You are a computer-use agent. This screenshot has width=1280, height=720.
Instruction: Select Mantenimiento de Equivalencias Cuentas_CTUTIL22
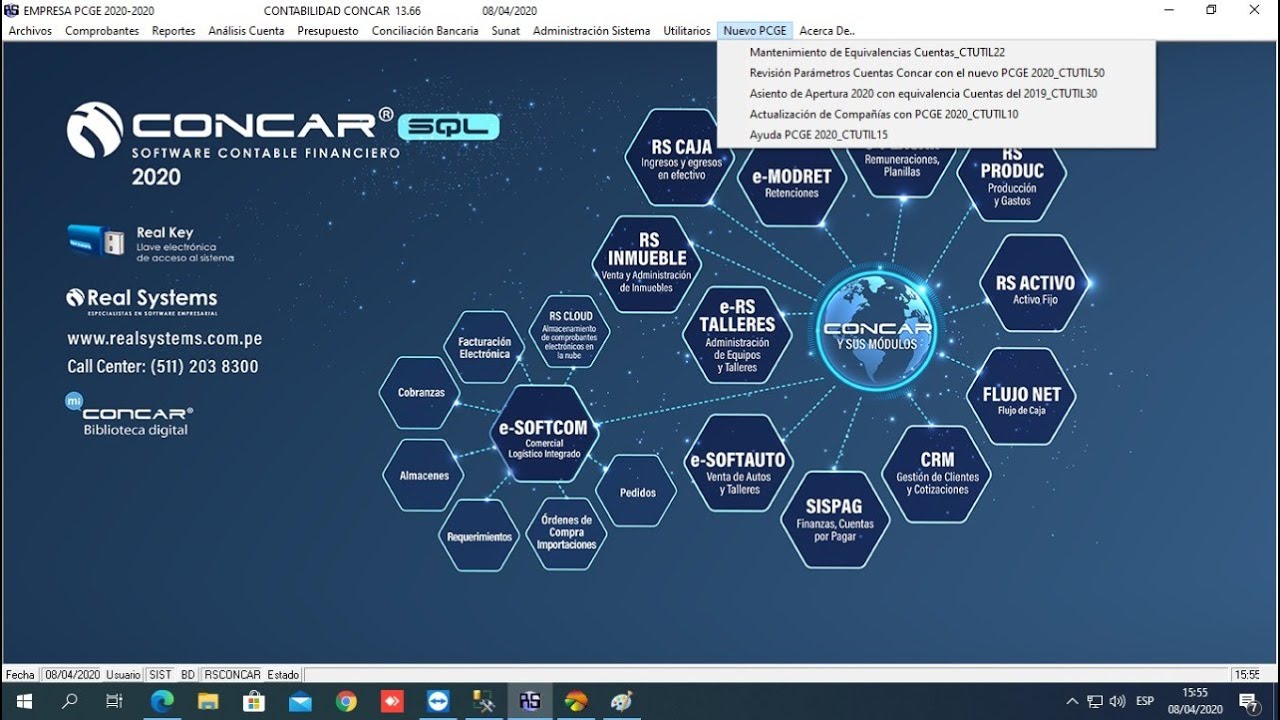[936, 52]
